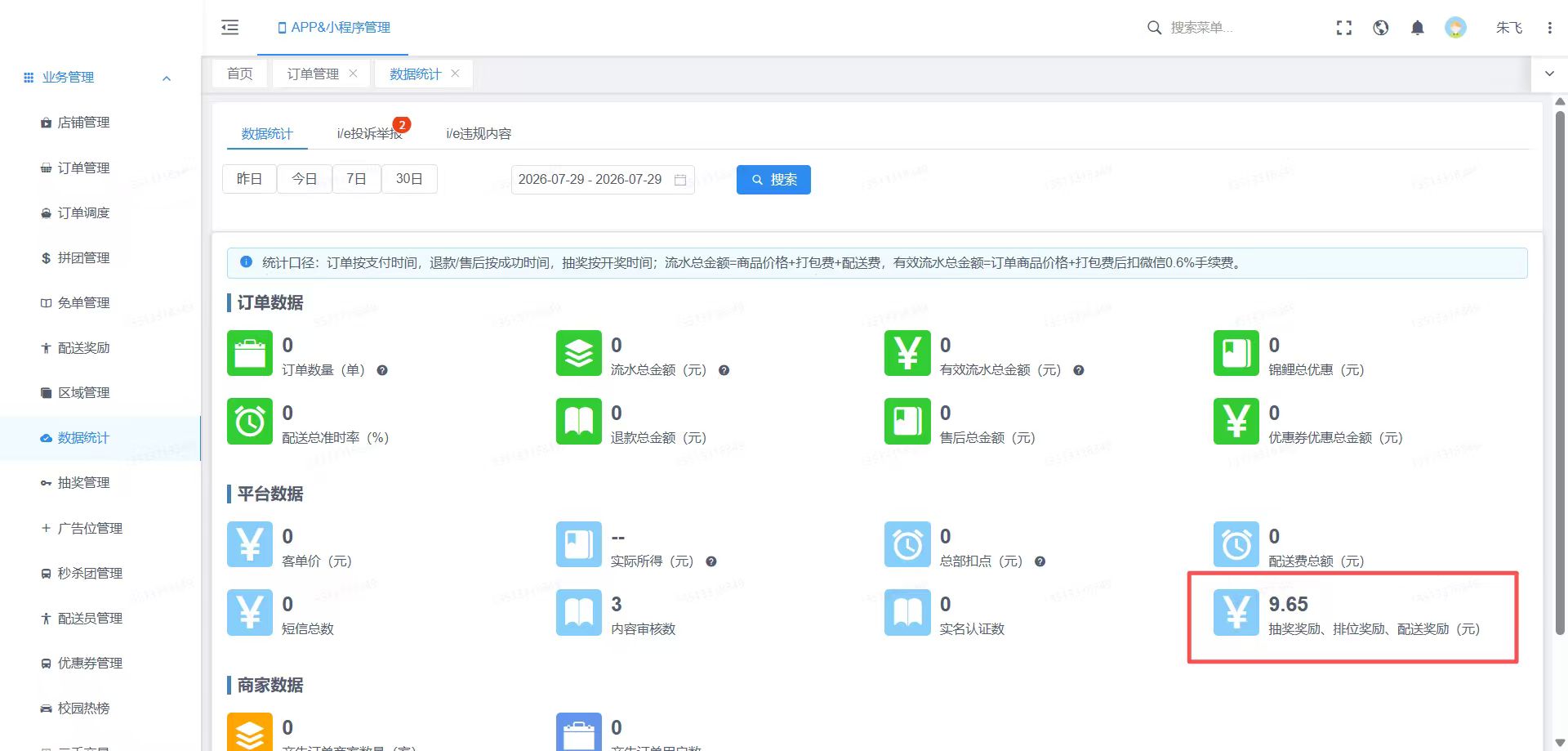Open the vertical three-dot more menu

click(1549, 28)
